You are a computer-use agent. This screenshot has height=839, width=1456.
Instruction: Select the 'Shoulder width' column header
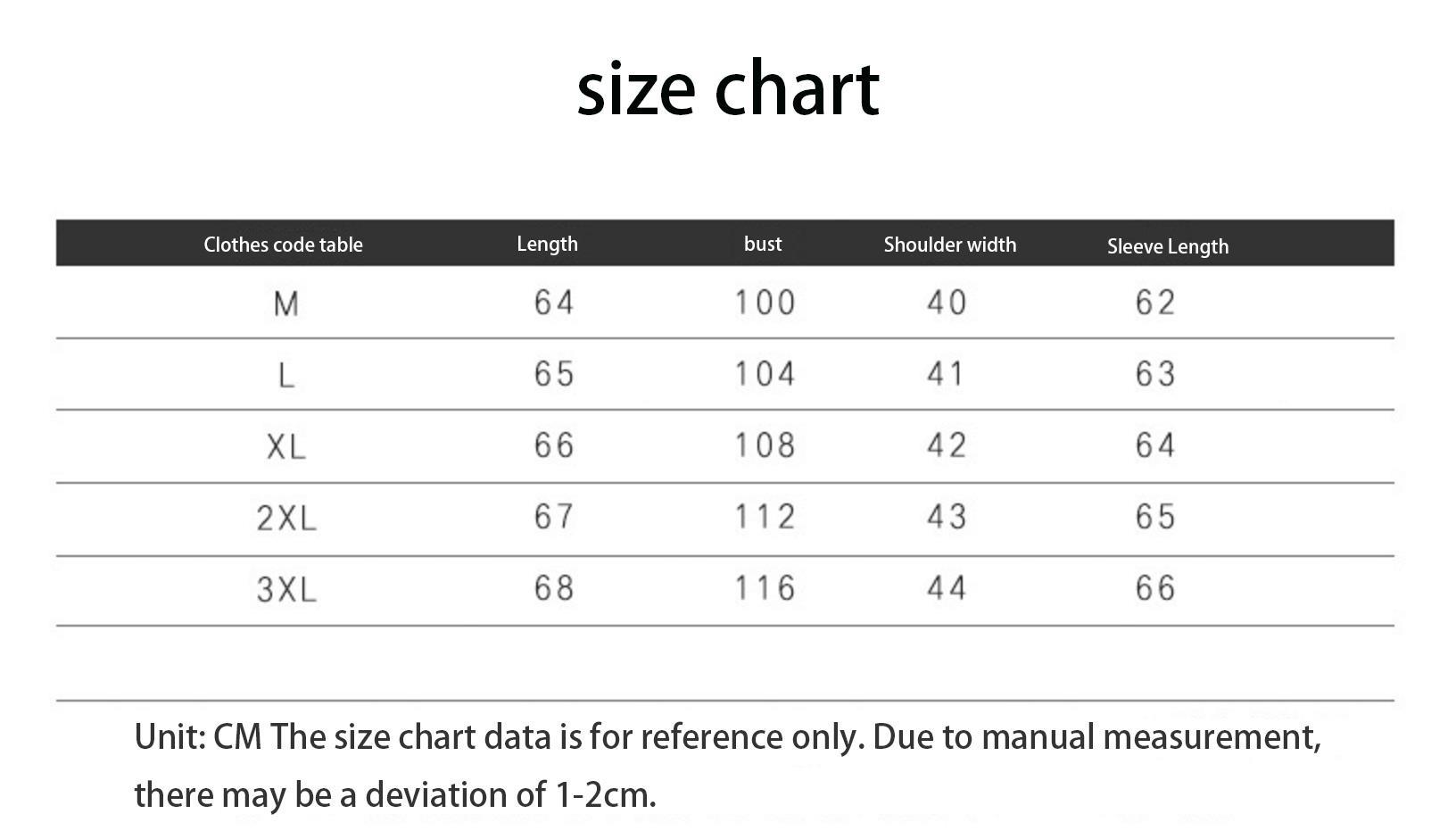click(950, 245)
